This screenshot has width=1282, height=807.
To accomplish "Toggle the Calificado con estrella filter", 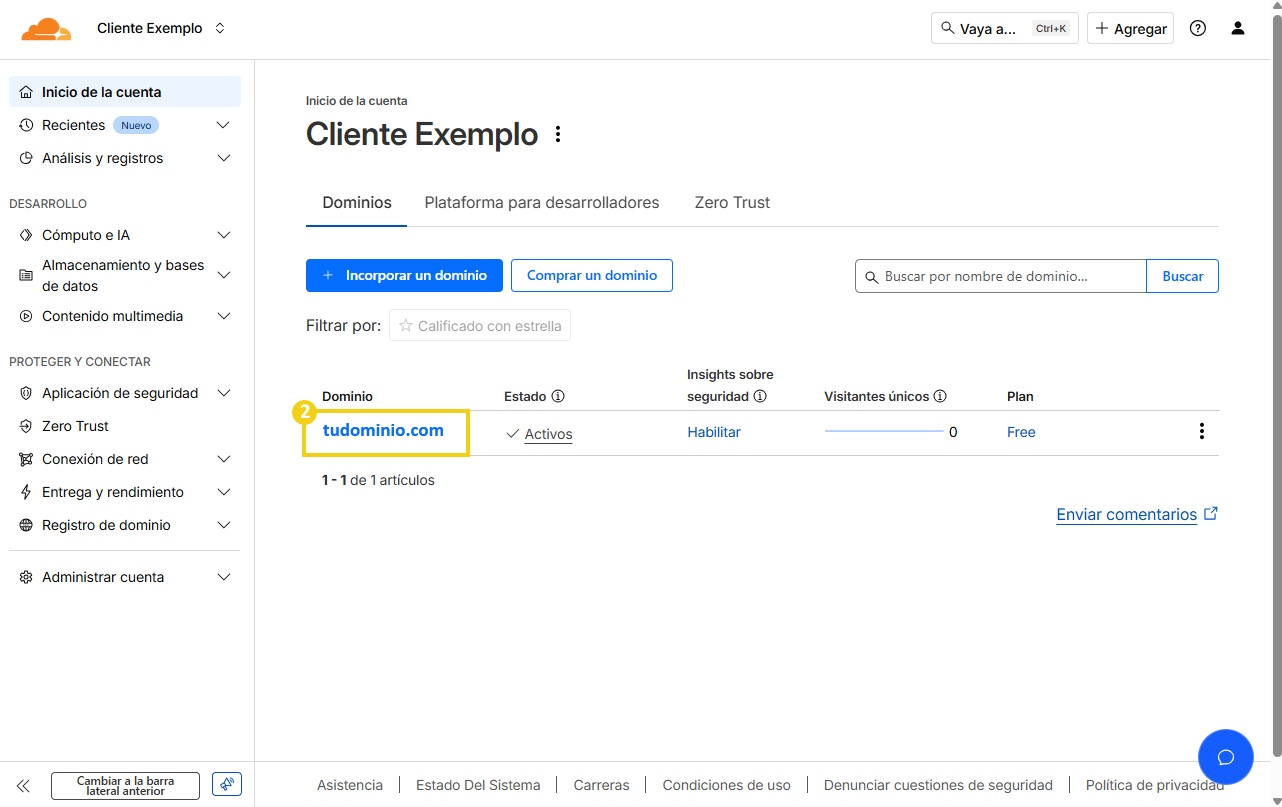I will coord(479,325).
